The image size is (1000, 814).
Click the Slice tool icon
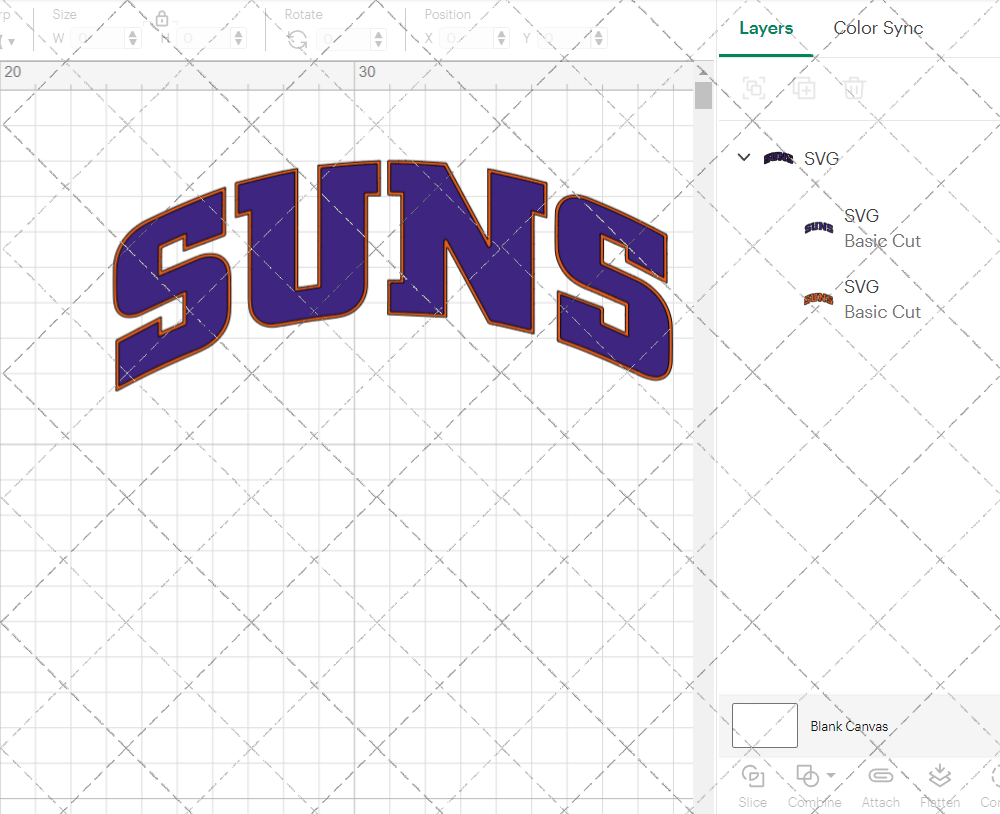(753, 776)
